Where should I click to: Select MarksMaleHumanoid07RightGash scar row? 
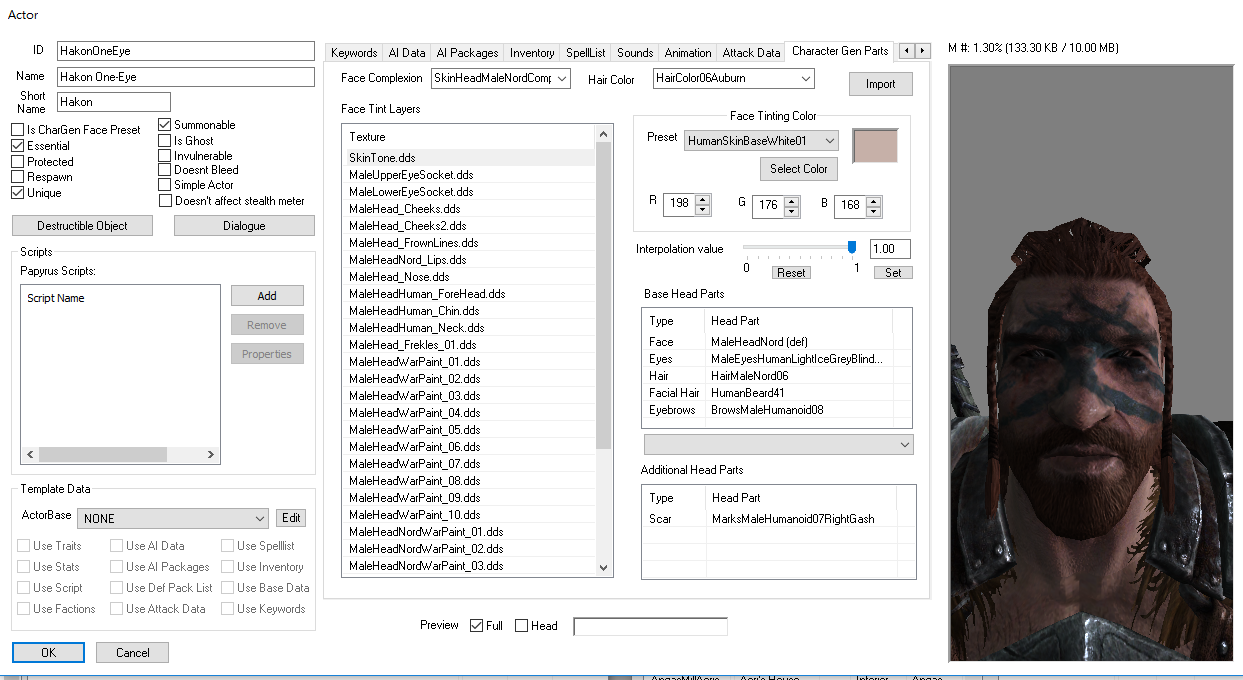pos(778,520)
